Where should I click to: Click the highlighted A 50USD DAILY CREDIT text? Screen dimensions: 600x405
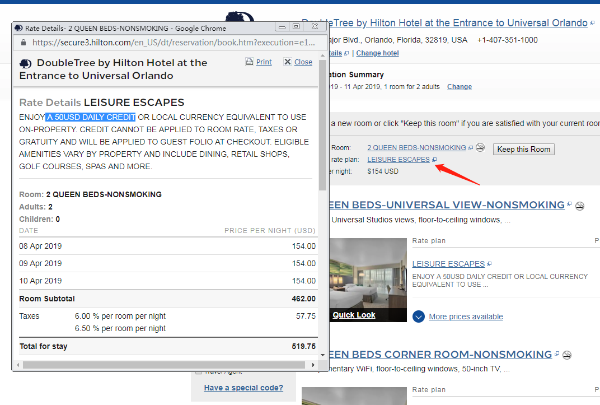pyautogui.click(x=91, y=117)
